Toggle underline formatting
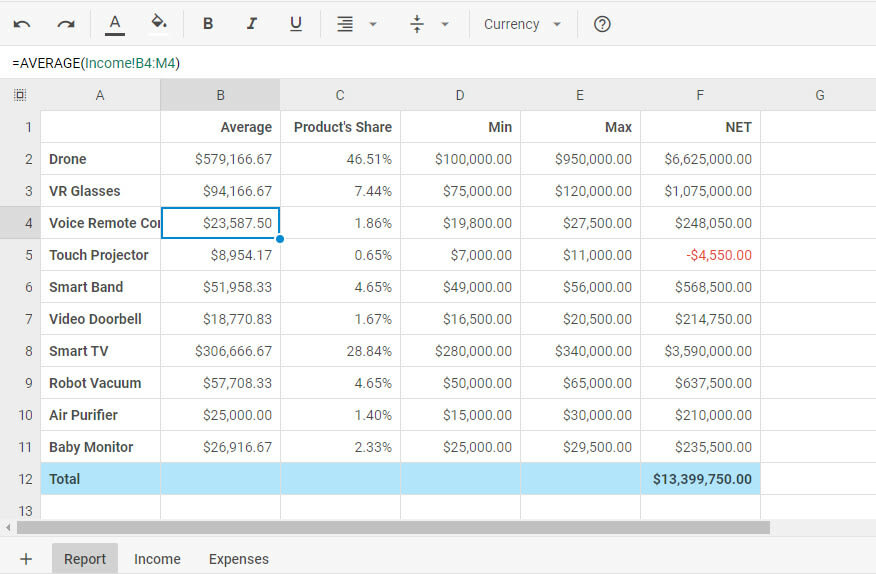Screen dimensions: 876x574 point(296,24)
